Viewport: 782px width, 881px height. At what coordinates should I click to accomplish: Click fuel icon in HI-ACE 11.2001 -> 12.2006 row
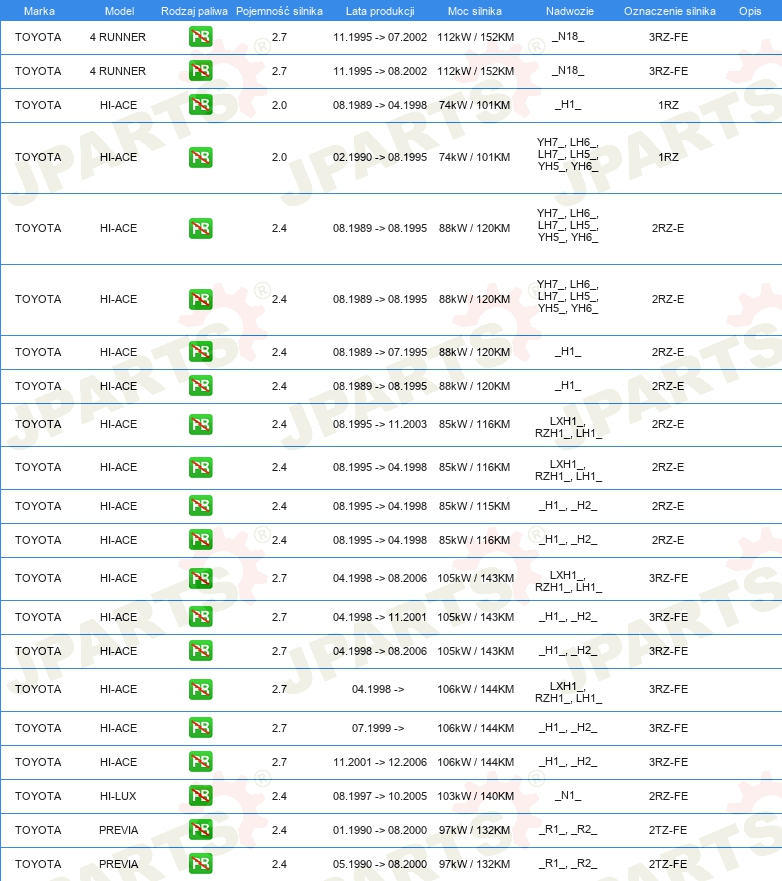click(201, 761)
